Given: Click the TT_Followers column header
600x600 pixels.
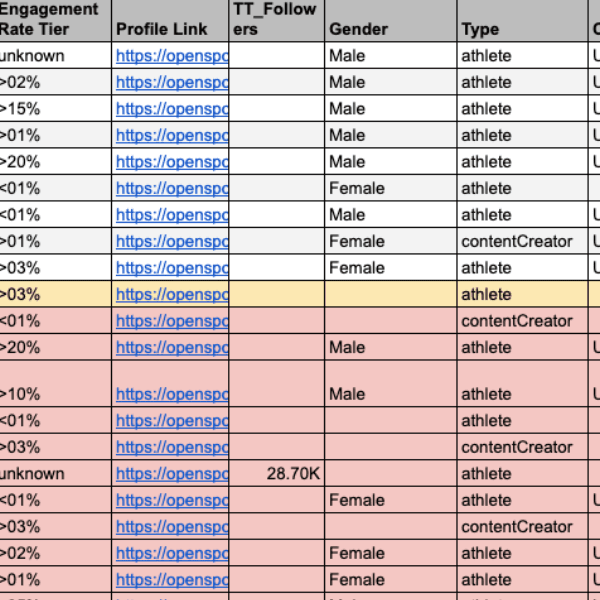Looking at the screenshot, I should click(x=276, y=20).
